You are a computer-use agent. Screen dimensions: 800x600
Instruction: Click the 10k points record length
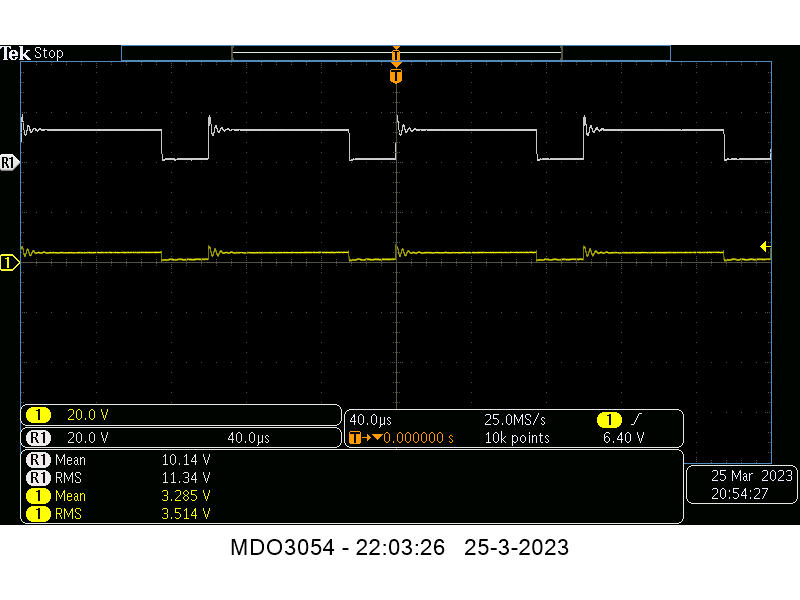517,438
